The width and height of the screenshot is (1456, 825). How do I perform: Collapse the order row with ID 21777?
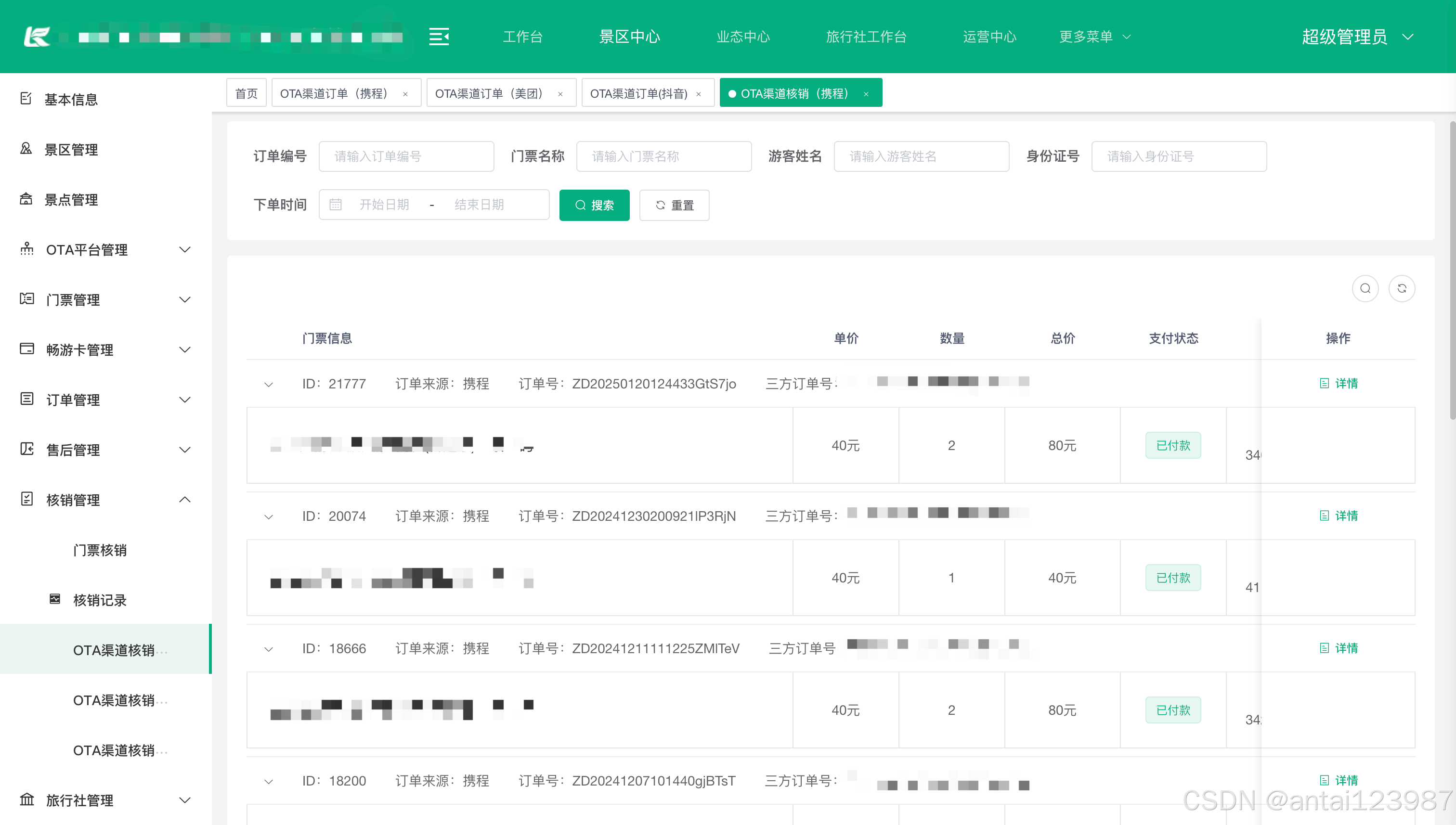269,385
